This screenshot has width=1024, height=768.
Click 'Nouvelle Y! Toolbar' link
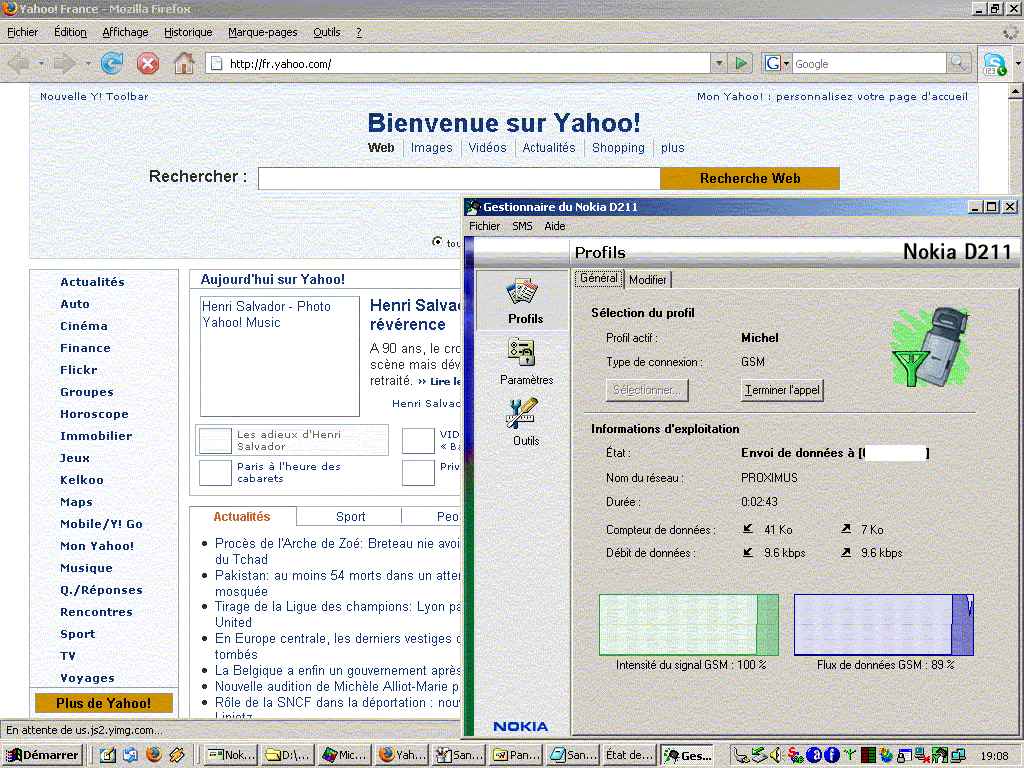94,97
